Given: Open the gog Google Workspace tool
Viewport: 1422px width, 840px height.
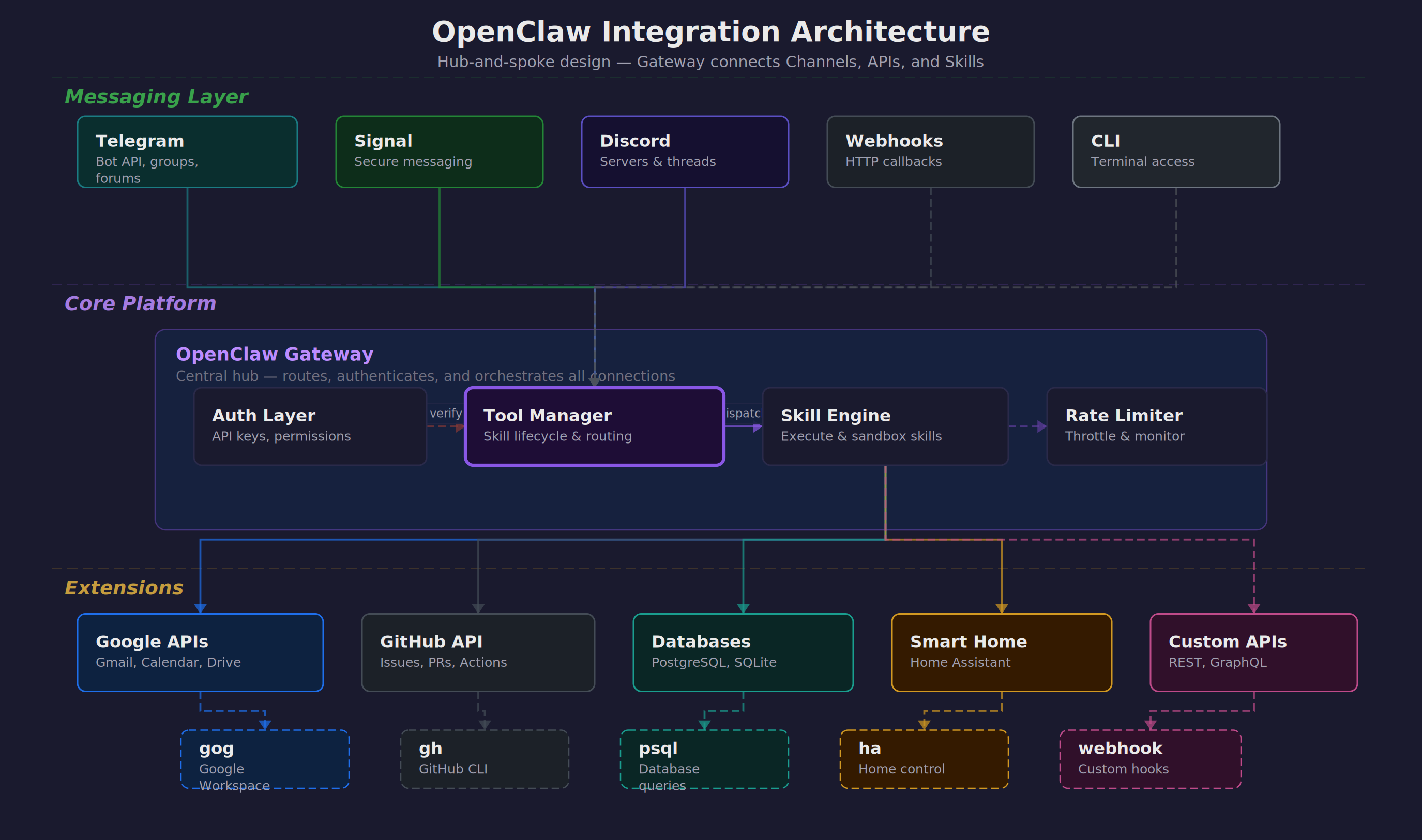Looking at the screenshot, I should pyautogui.click(x=264, y=758).
